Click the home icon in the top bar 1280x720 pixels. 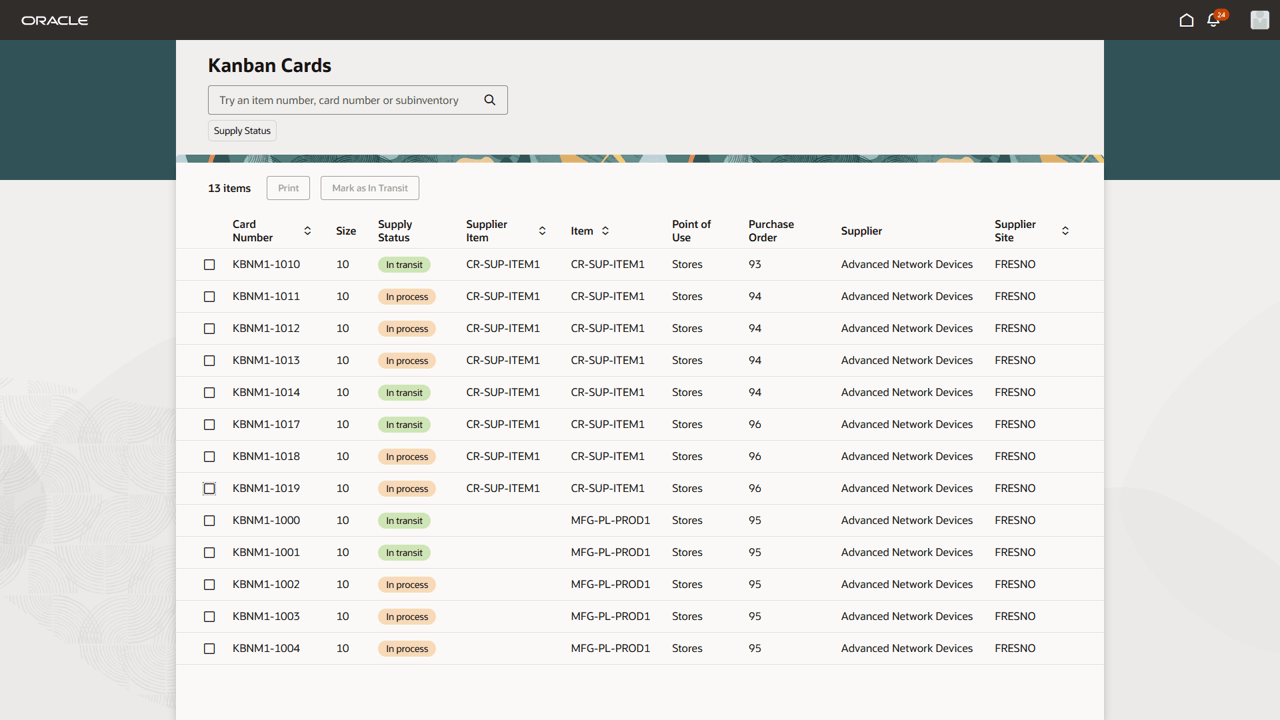point(1186,19)
